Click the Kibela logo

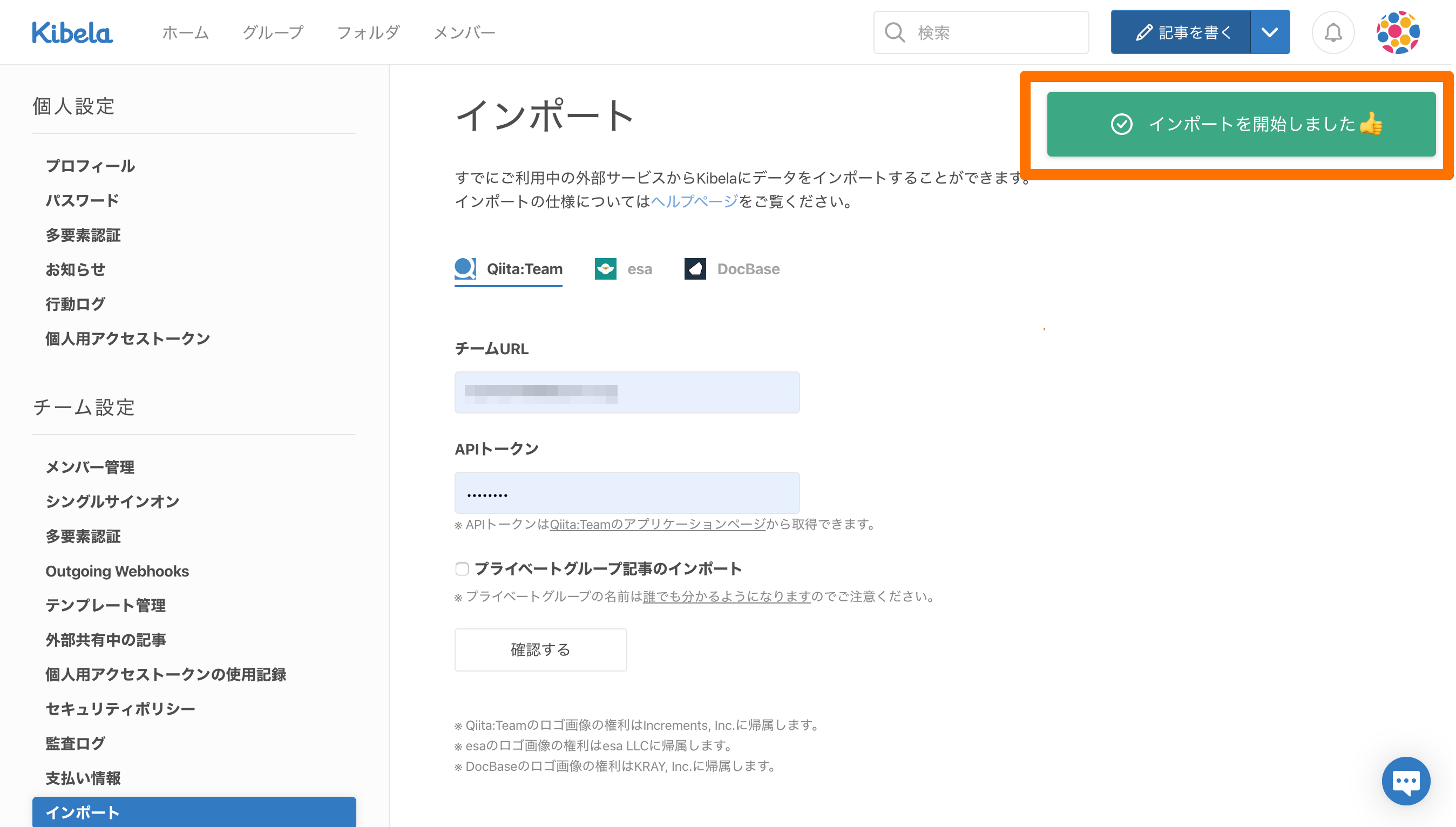[x=72, y=32]
